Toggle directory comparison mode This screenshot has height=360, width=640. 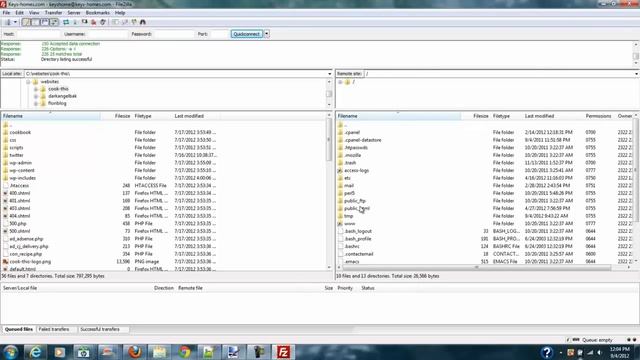click(124, 22)
